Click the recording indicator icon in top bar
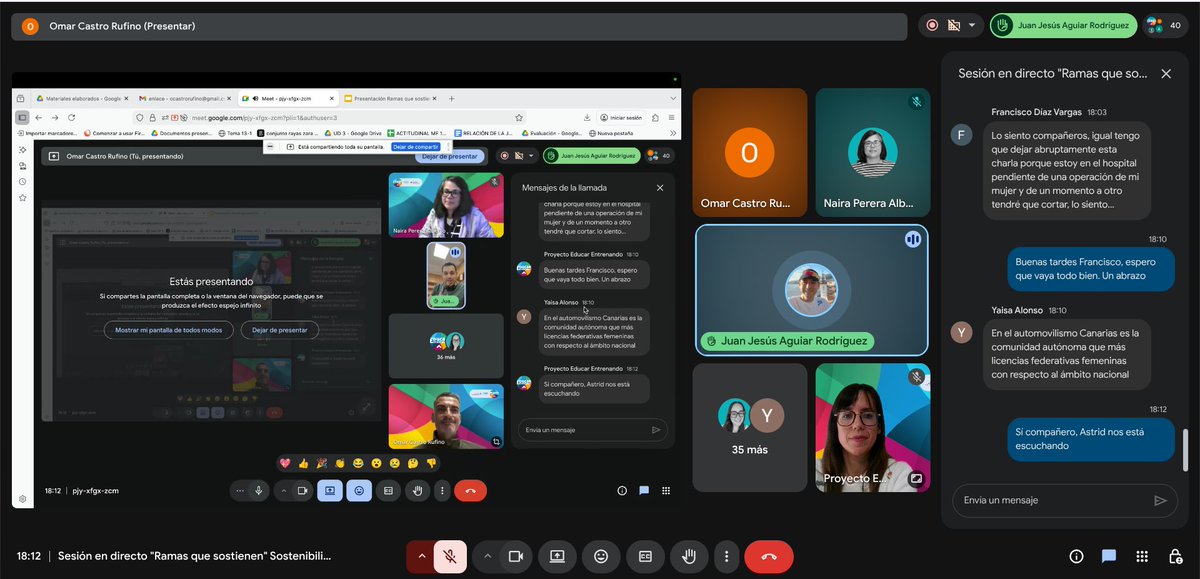 point(932,25)
